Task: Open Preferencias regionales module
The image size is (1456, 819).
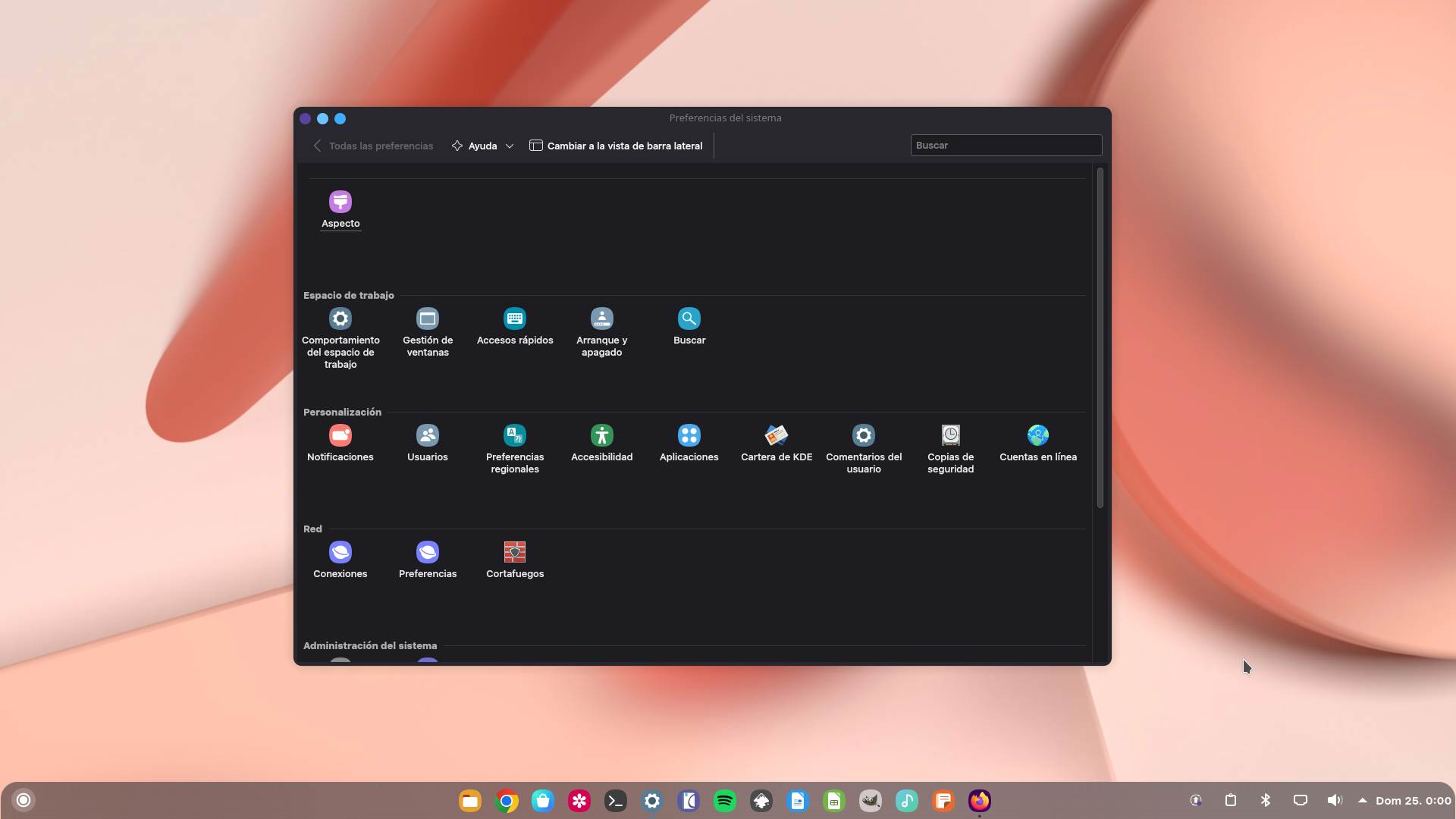Action: 515,450
